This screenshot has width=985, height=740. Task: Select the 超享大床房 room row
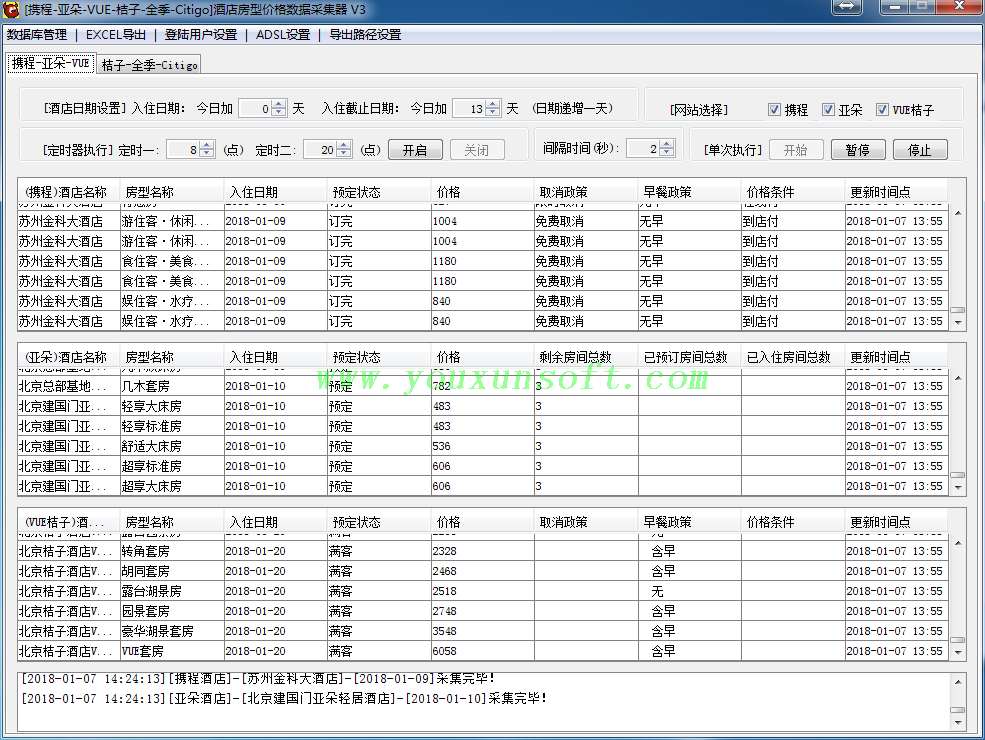click(482, 486)
